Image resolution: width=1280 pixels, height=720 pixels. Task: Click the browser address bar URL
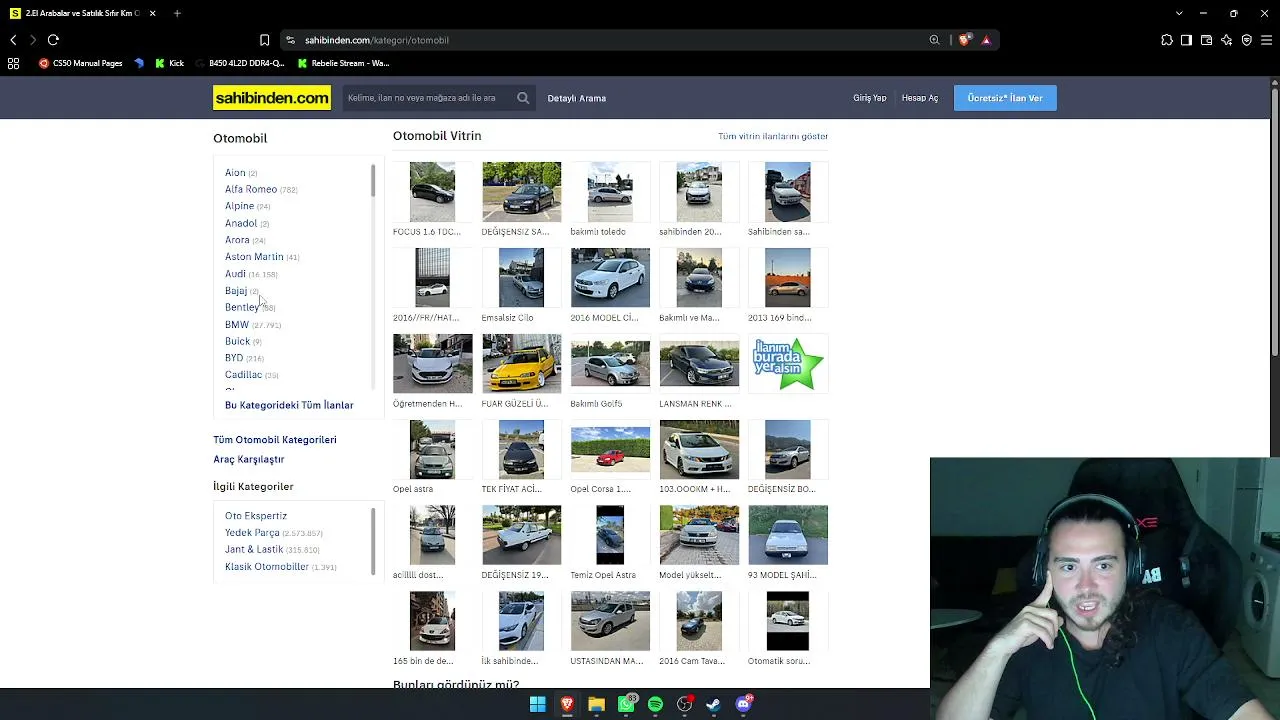point(377,40)
